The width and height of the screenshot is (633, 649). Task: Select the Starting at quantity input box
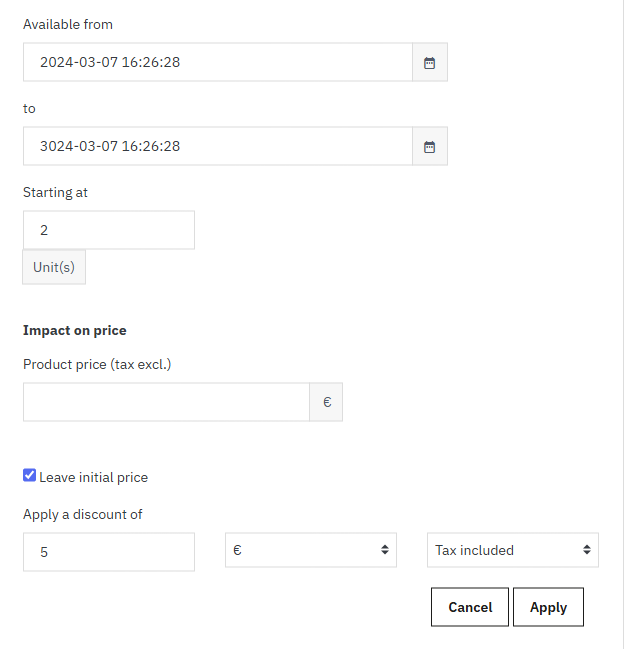tap(109, 230)
